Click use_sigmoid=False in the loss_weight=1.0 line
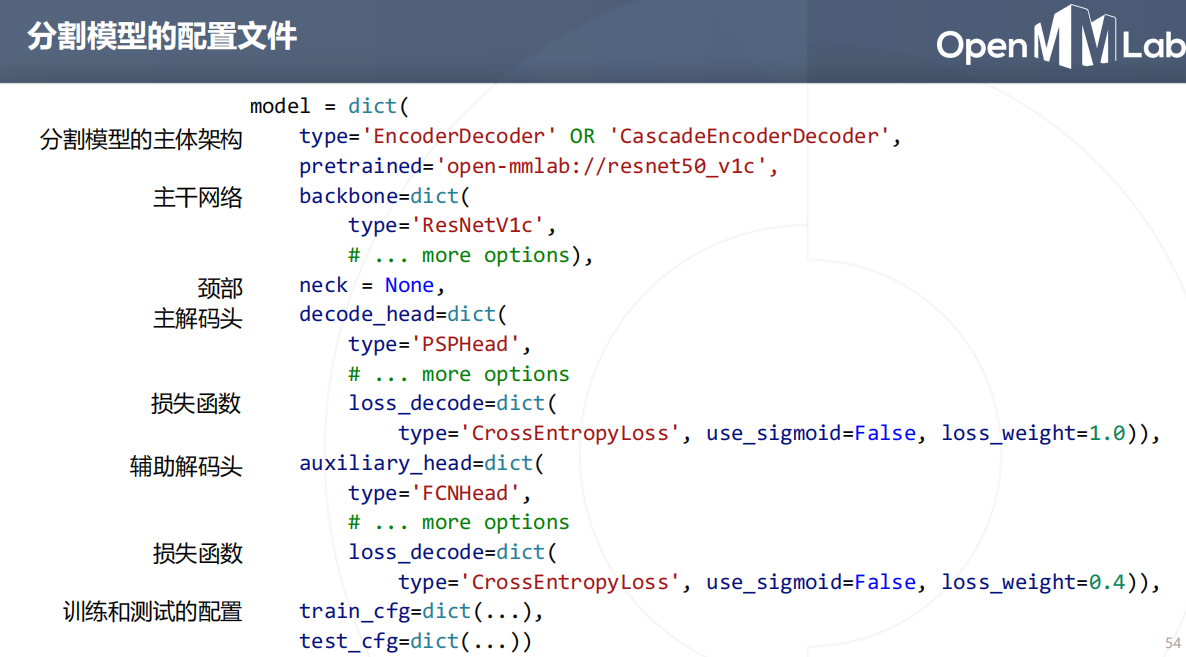This screenshot has height=657, width=1186. (811, 433)
